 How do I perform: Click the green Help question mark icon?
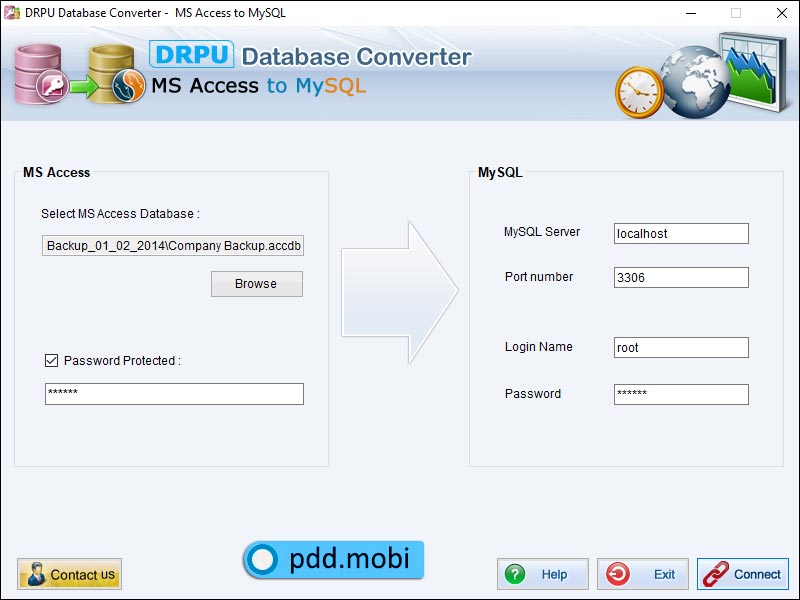(x=515, y=574)
